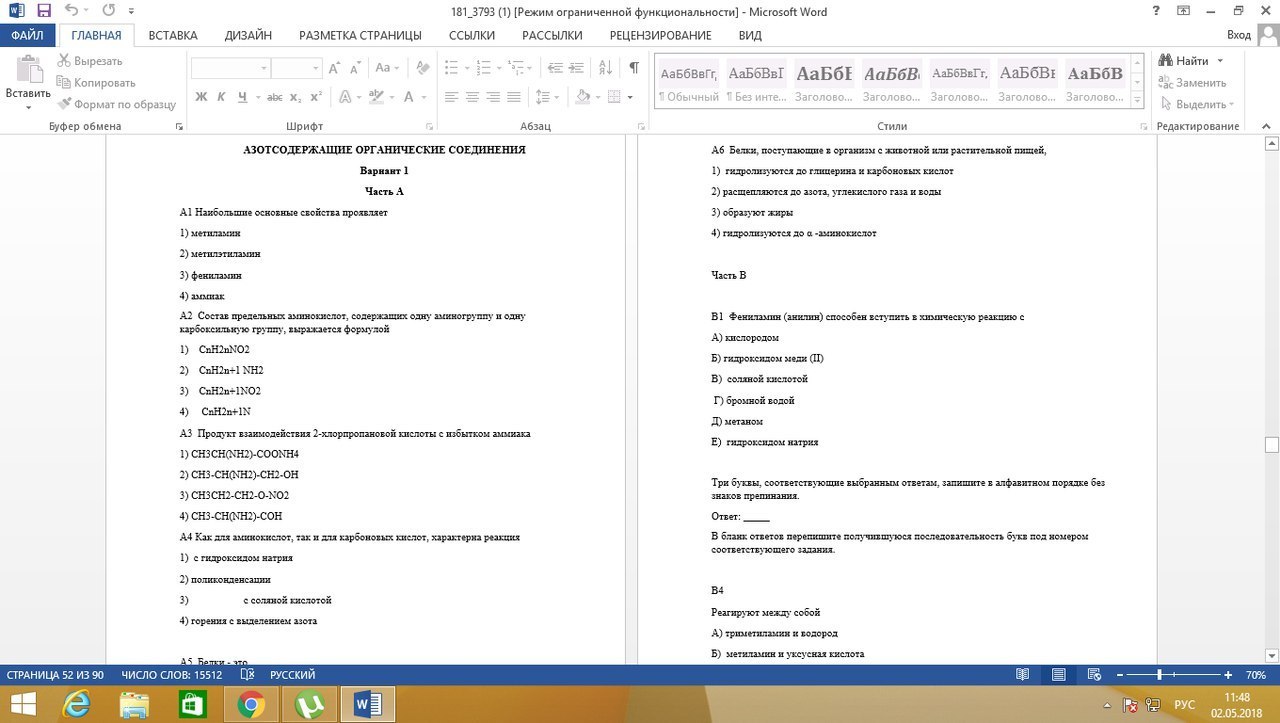The height and width of the screenshot is (723, 1280).
Task: Sort text with A-Я sort icon
Action: (x=605, y=68)
